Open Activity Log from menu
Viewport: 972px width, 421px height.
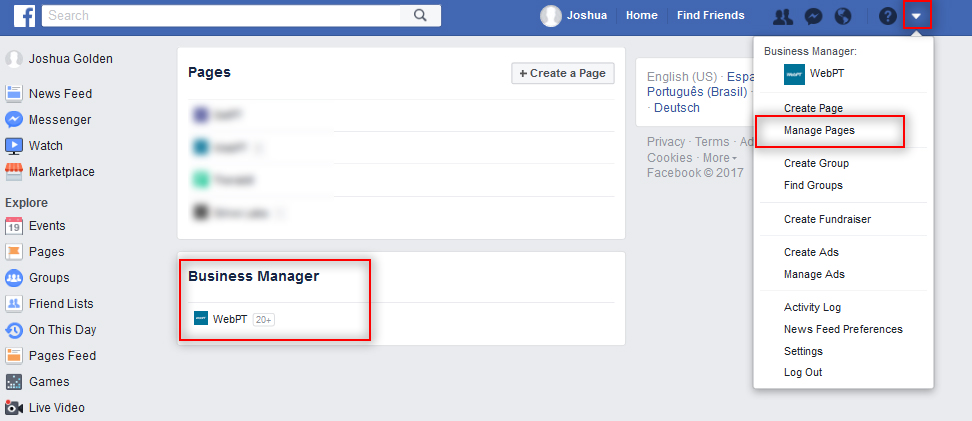[812, 308]
